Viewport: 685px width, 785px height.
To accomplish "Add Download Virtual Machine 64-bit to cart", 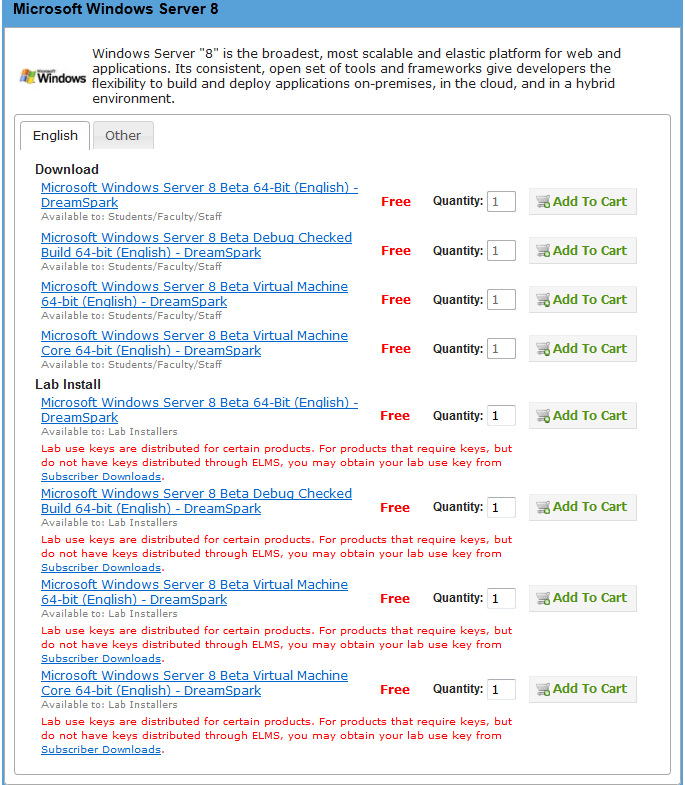I will tap(583, 300).
